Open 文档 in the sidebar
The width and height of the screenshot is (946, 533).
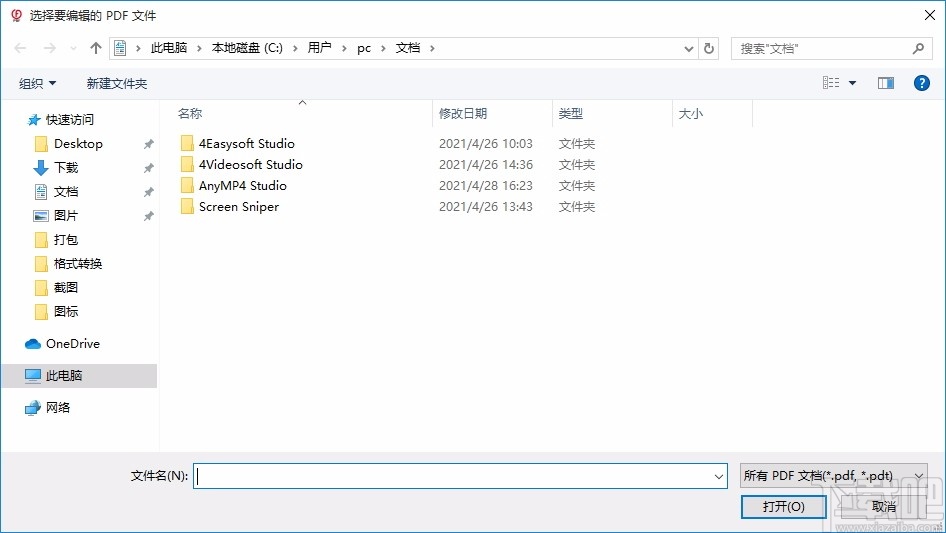[x=66, y=192]
